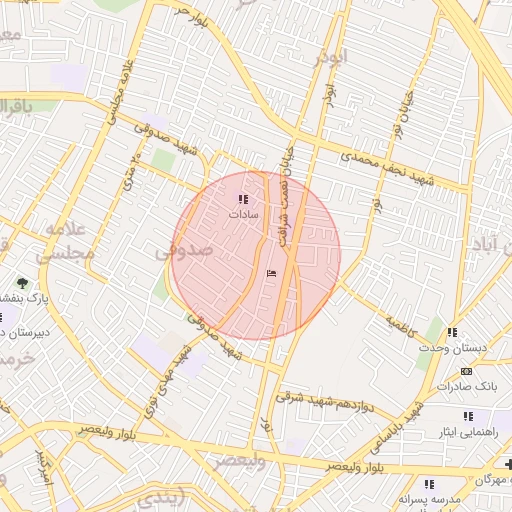
Task: Click the امیرکبیر street label
Action: 44,467
